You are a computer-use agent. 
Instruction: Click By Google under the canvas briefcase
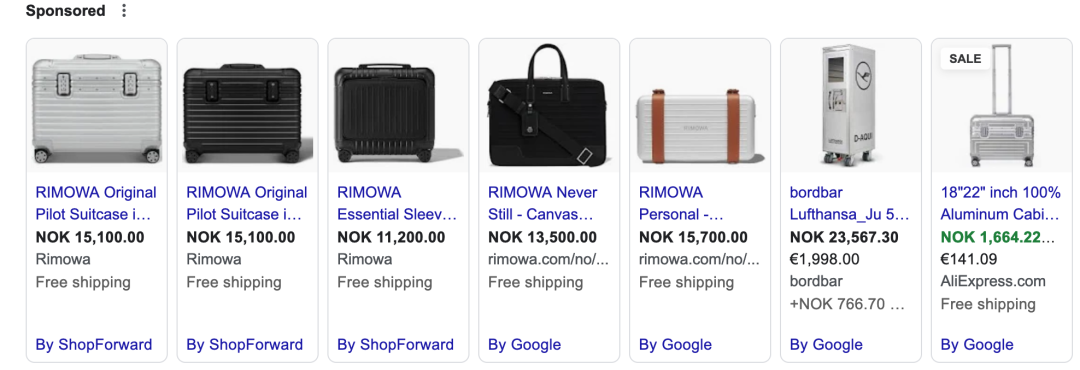tap(524, 345)
